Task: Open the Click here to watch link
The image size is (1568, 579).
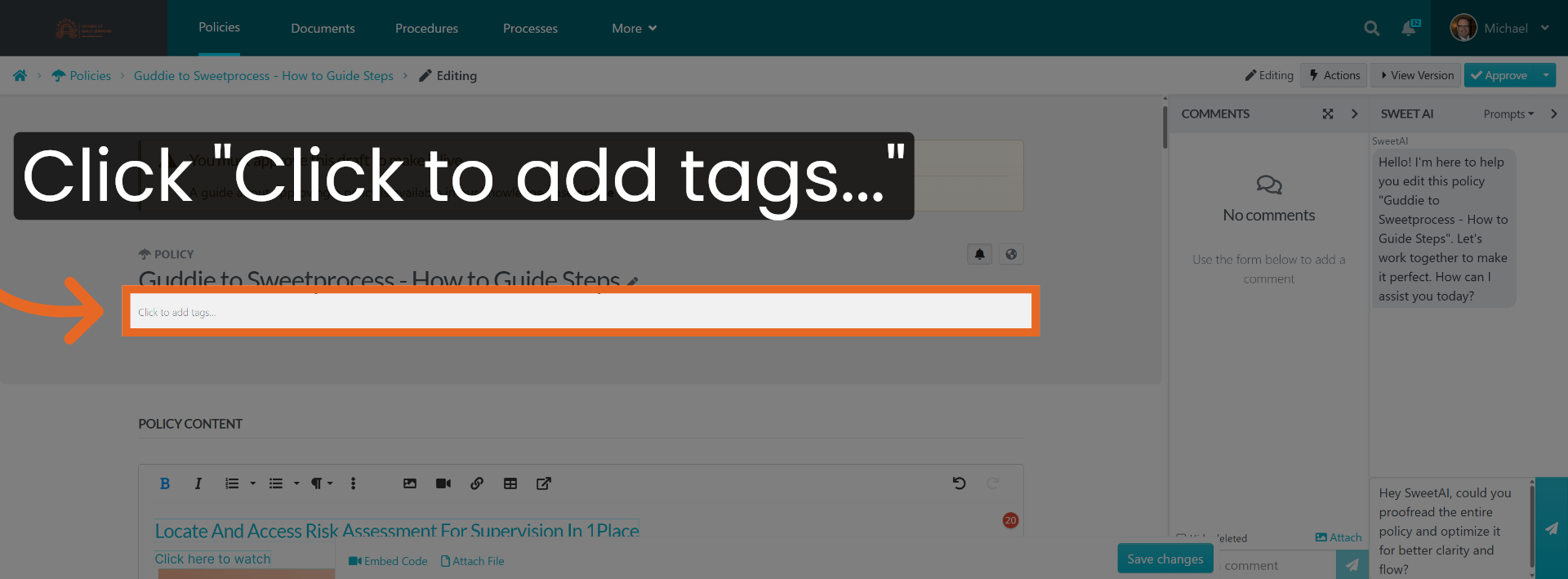Action: pyautogui.click(x=212, y=559)
